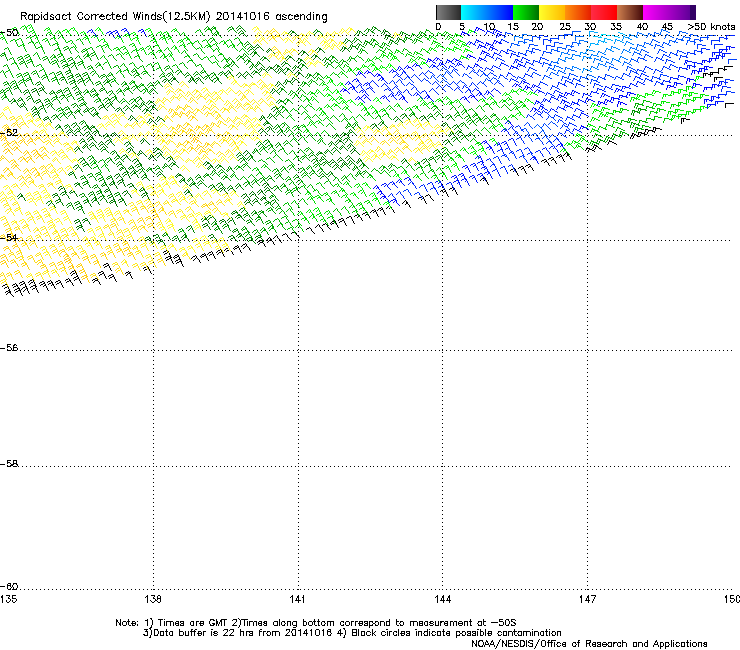Click the orange 25-30 knots color swatch
The image size is (740, 650).
tap(578, 12)
